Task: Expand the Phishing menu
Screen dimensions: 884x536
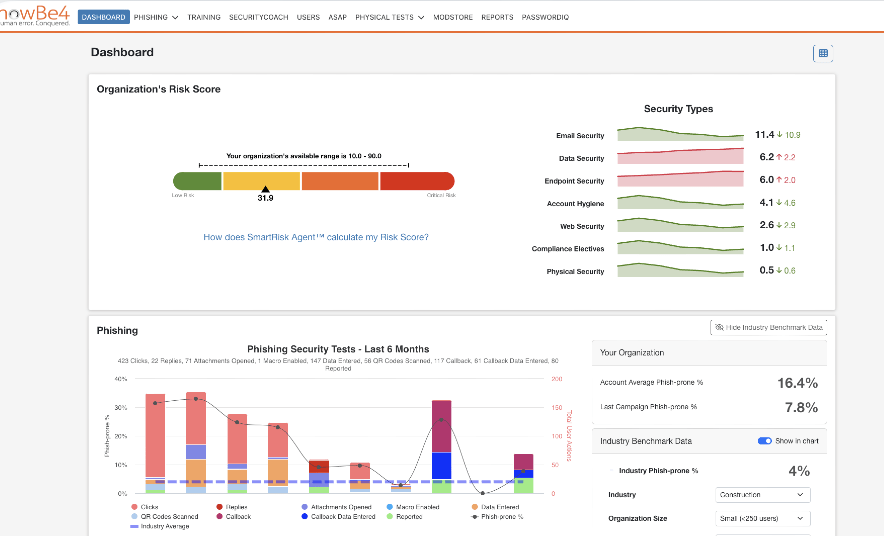Action: pos(156,17)
